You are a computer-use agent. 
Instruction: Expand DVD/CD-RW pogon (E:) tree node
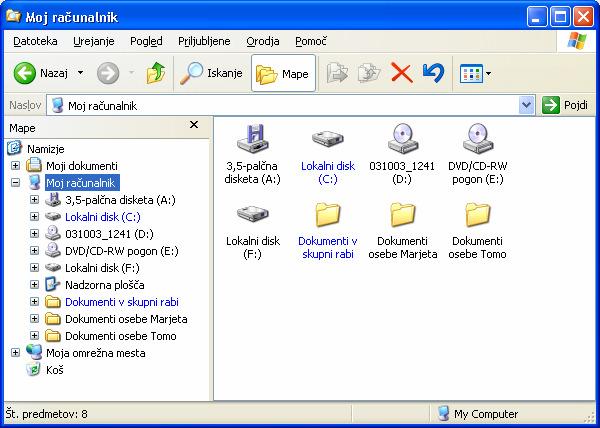pos(34,251)
